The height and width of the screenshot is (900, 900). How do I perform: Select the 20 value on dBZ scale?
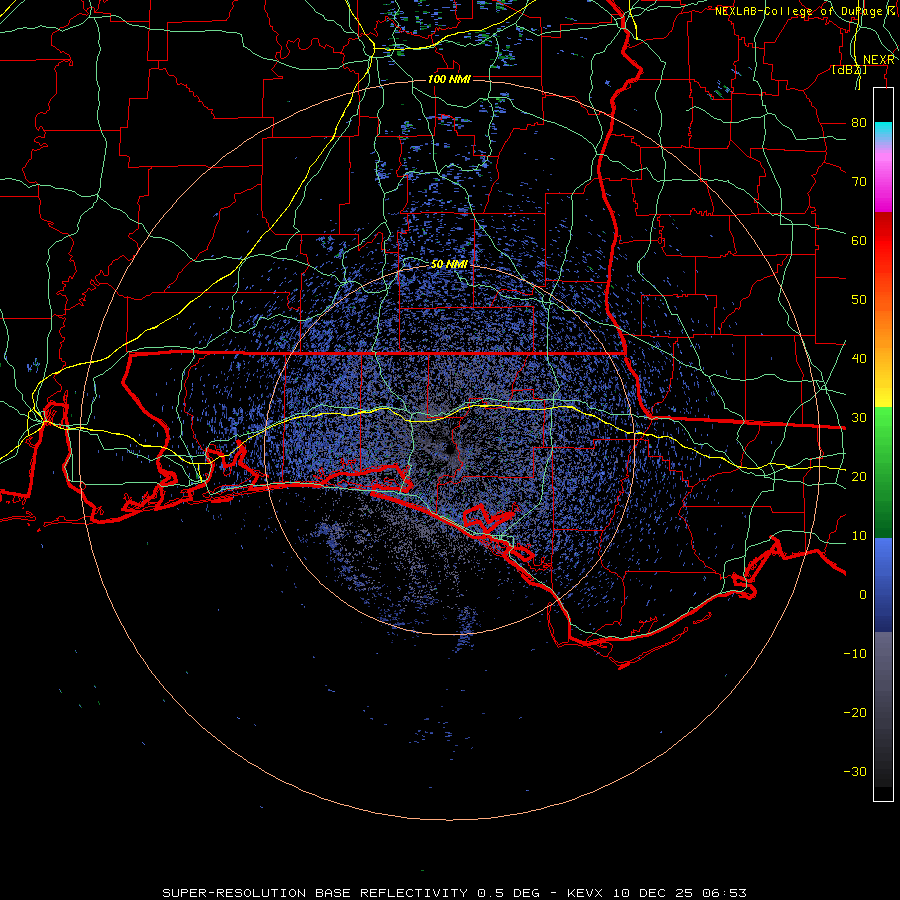pyautogui.click(x=859, y=477)
